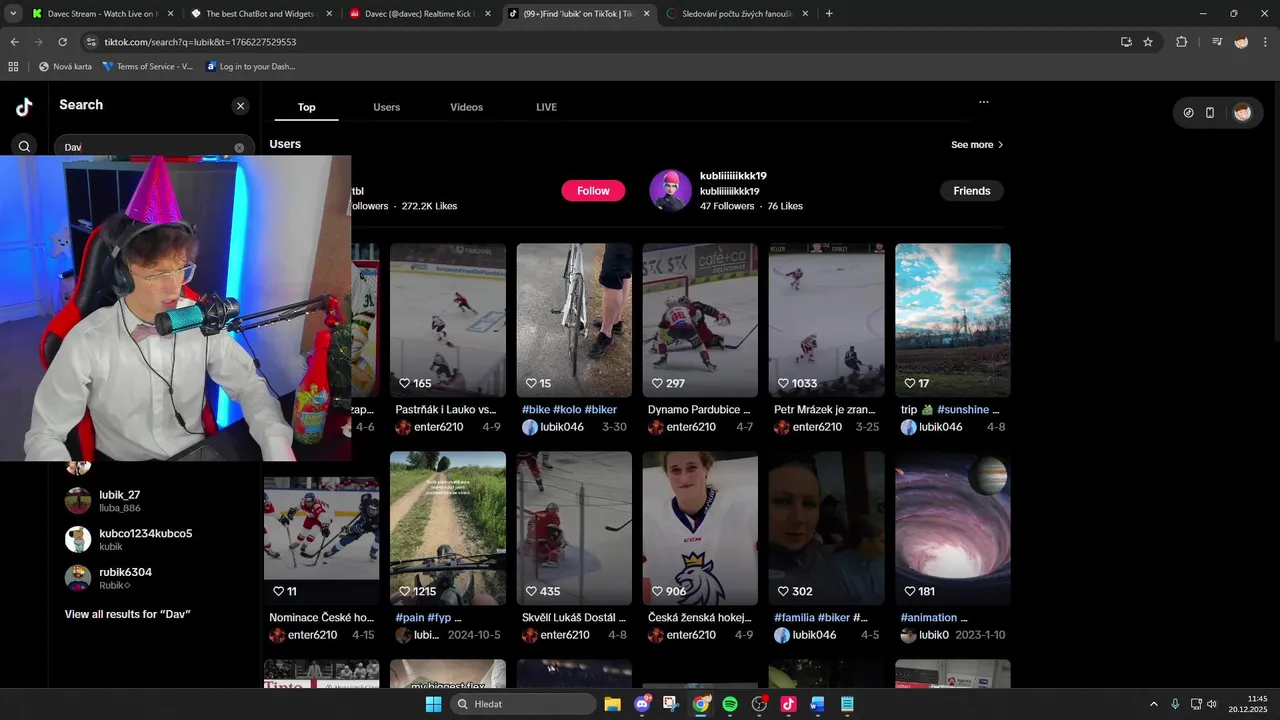Open the Nová karta bookmark
1280x720 pixels.
pyautogui.click(x=65, y=67)
